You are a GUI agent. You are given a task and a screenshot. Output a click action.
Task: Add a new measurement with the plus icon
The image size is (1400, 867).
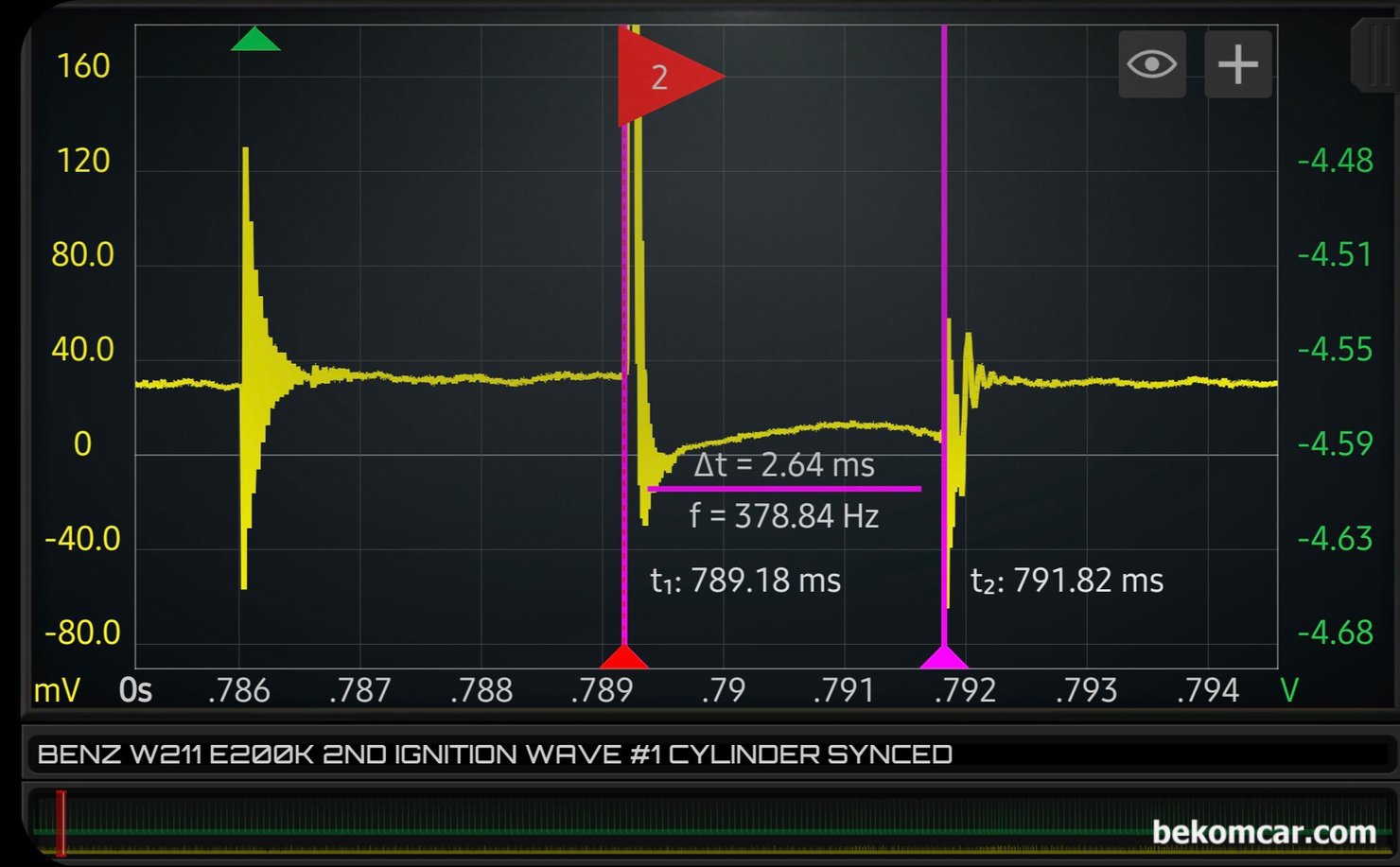pyautogui.click(x=1237, y=64)
